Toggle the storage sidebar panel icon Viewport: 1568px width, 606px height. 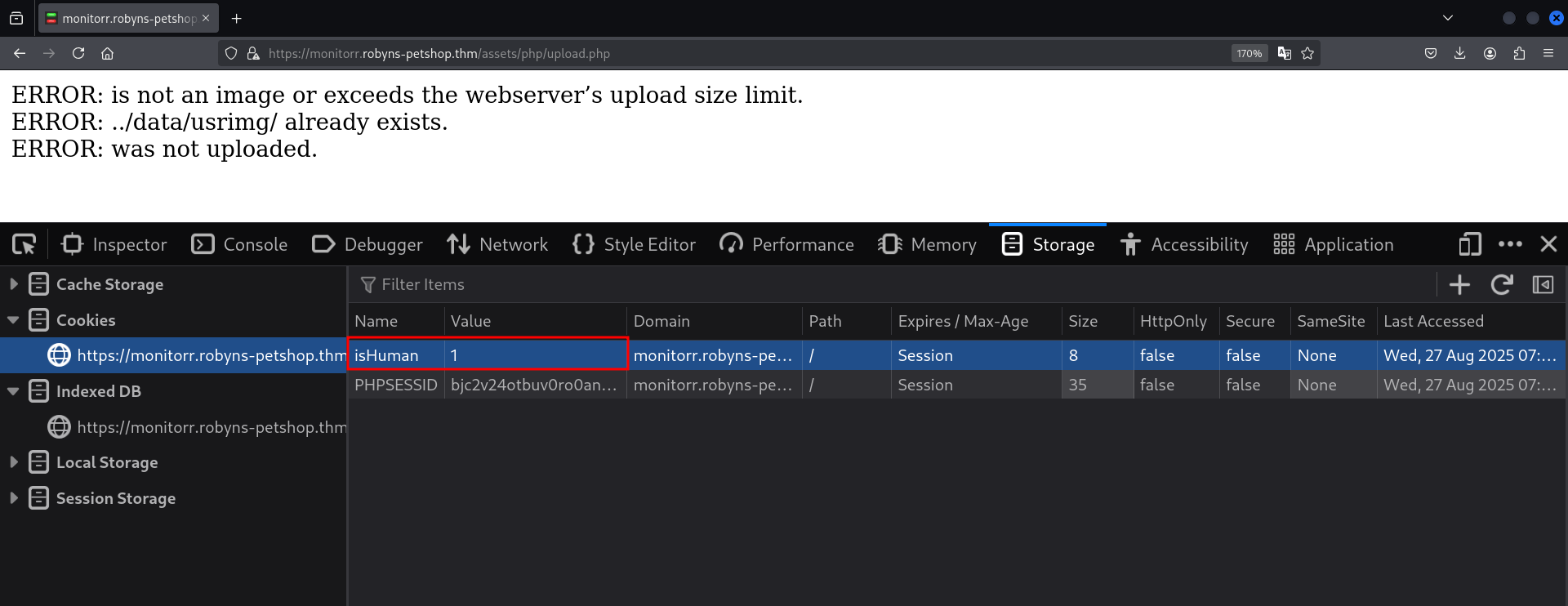(1543, 284)
